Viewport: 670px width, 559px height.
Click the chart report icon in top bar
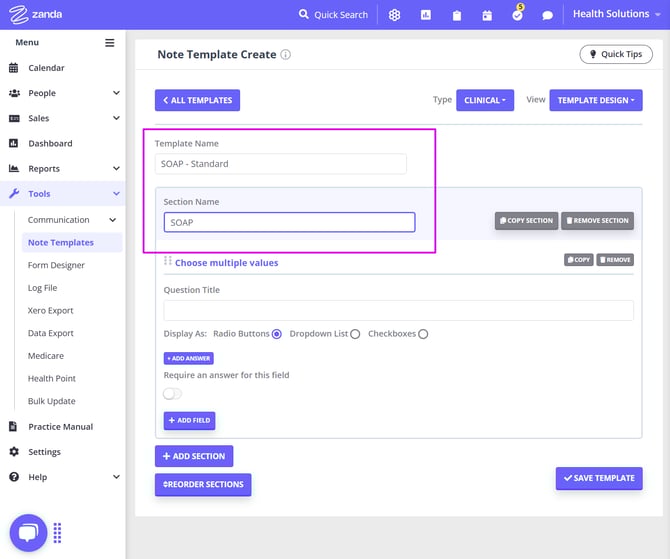[426, 15]
